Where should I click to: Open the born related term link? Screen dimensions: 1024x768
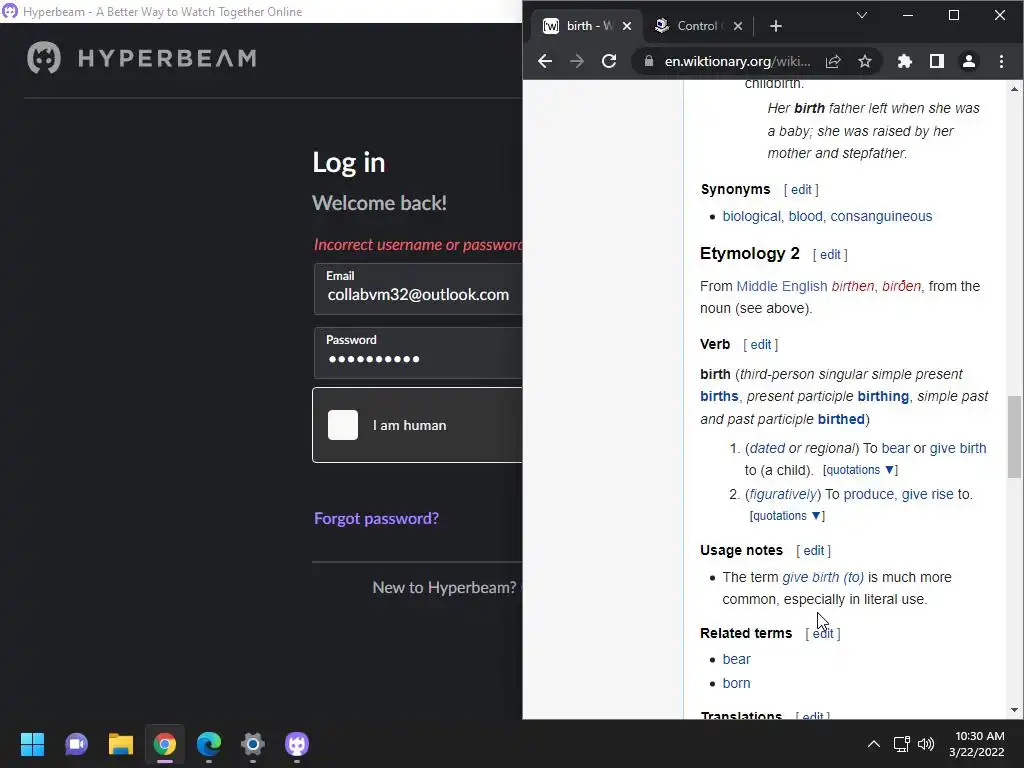click(736, 684)
